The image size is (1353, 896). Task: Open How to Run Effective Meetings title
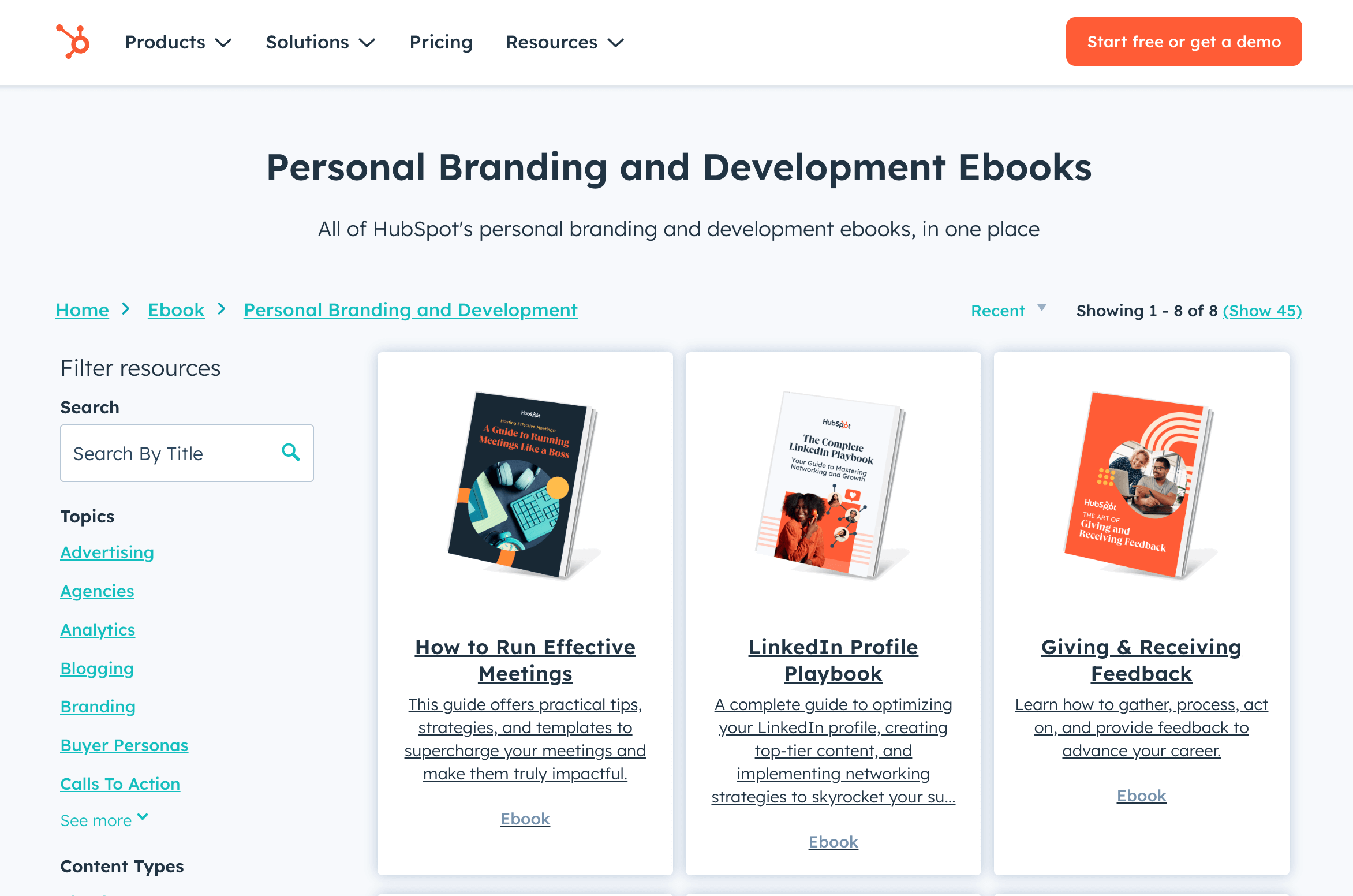tap(525, 660)
